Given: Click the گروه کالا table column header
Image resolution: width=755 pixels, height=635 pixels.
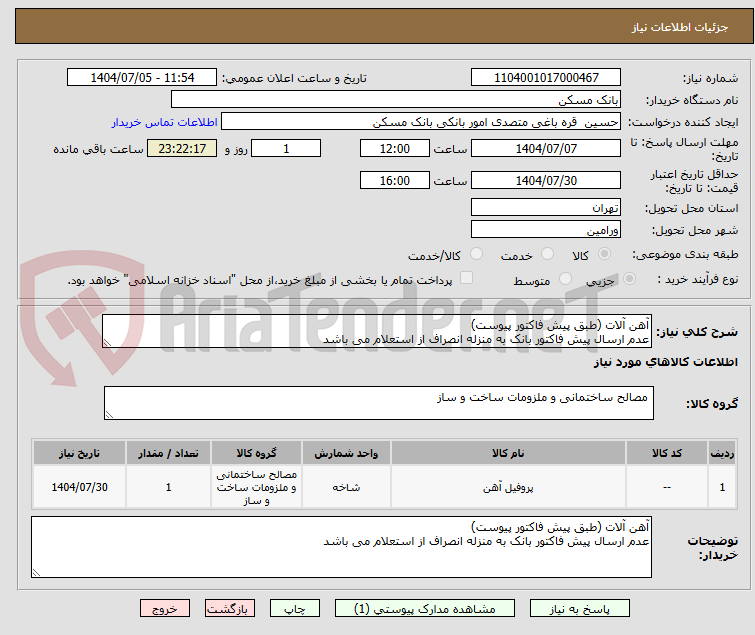Looking at the screenshot, I should point(257,453).
